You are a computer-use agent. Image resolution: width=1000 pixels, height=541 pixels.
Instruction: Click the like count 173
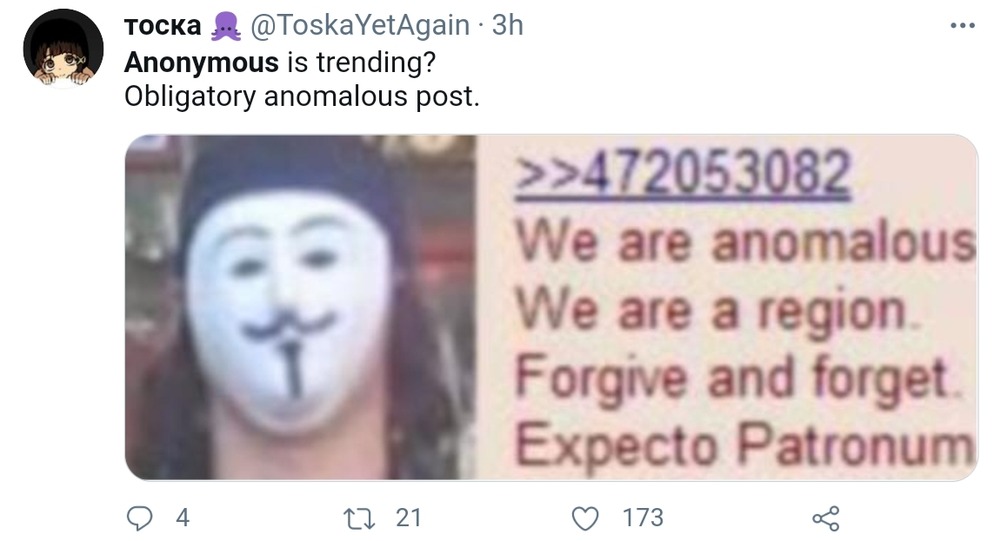tap(643, 517)
